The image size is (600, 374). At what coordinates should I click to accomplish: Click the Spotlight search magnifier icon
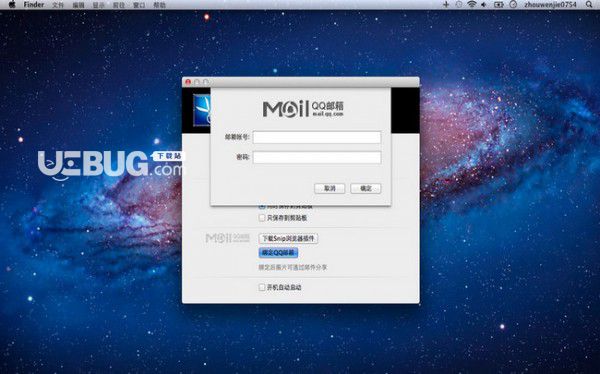click(589, 5)
